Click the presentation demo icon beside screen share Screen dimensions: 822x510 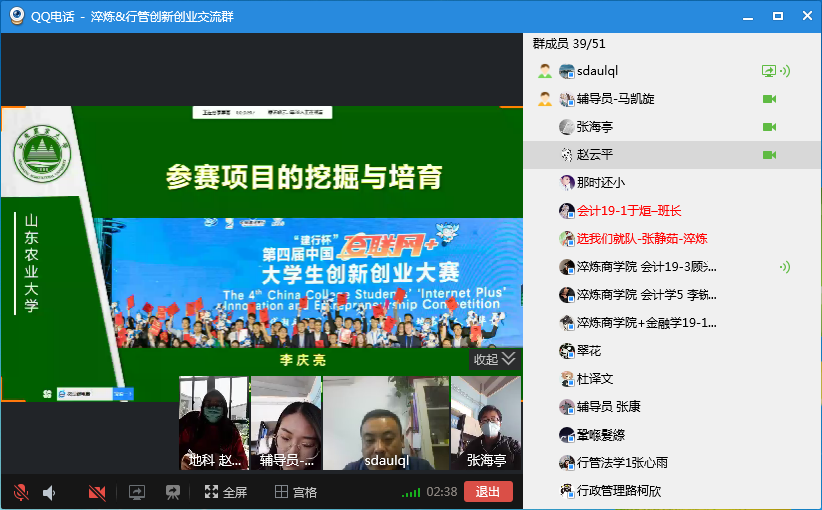[x=173, y=492]
